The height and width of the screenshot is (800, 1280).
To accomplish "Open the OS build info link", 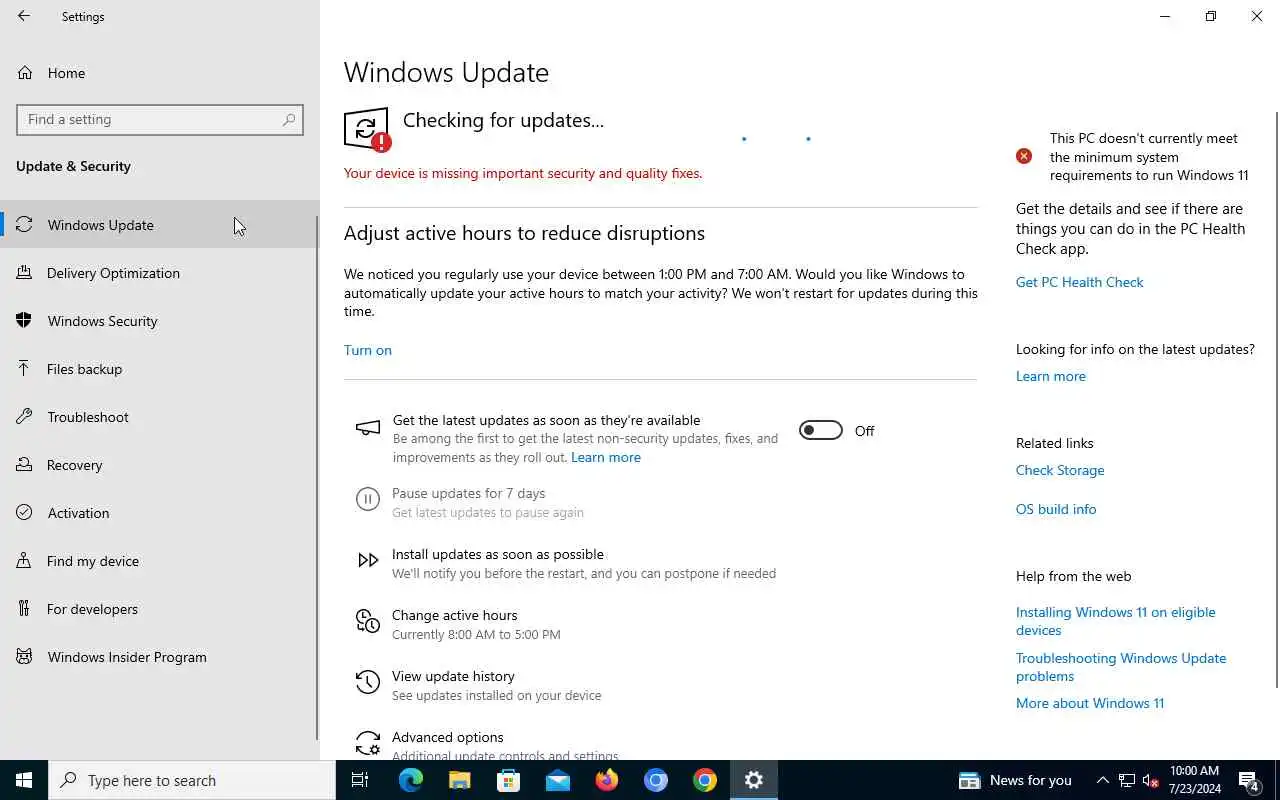I will [1056, 509].
